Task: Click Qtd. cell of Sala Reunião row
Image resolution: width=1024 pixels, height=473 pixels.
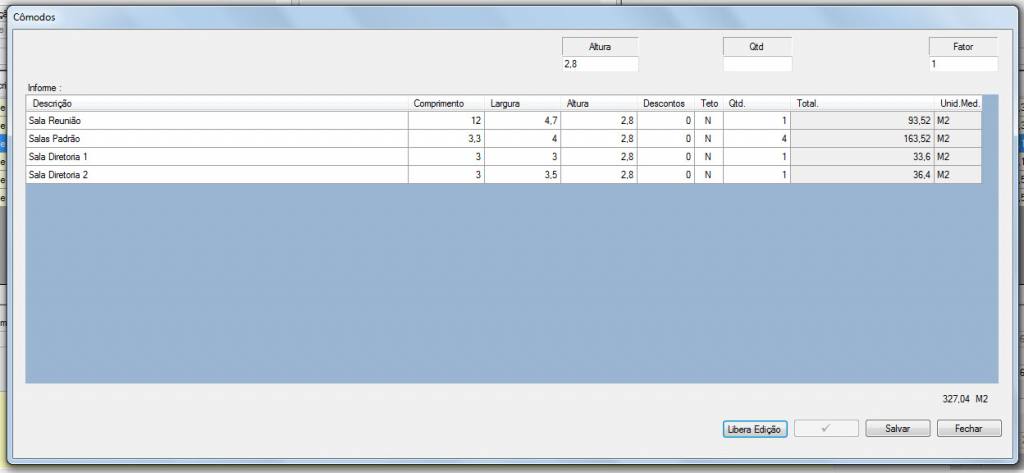Action: point(757,121)
